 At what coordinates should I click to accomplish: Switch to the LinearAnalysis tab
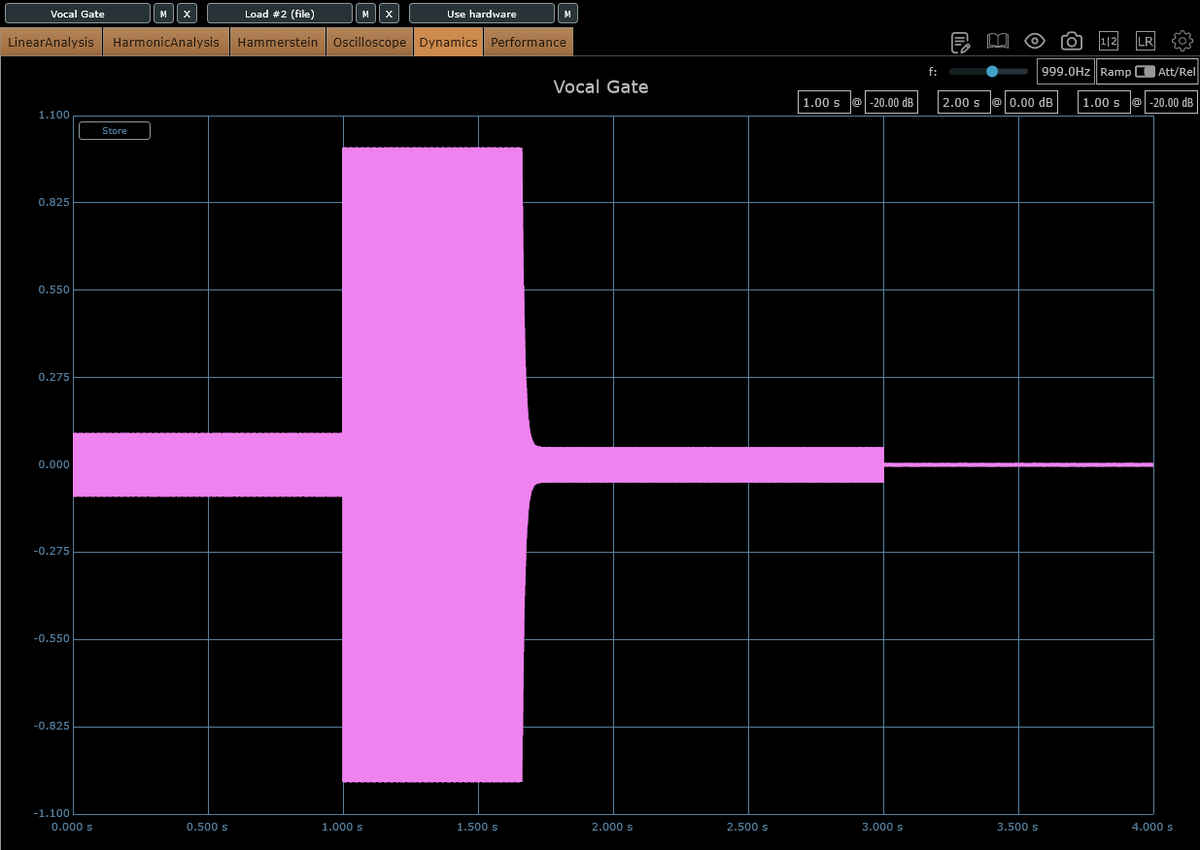[x=51, y=42]
